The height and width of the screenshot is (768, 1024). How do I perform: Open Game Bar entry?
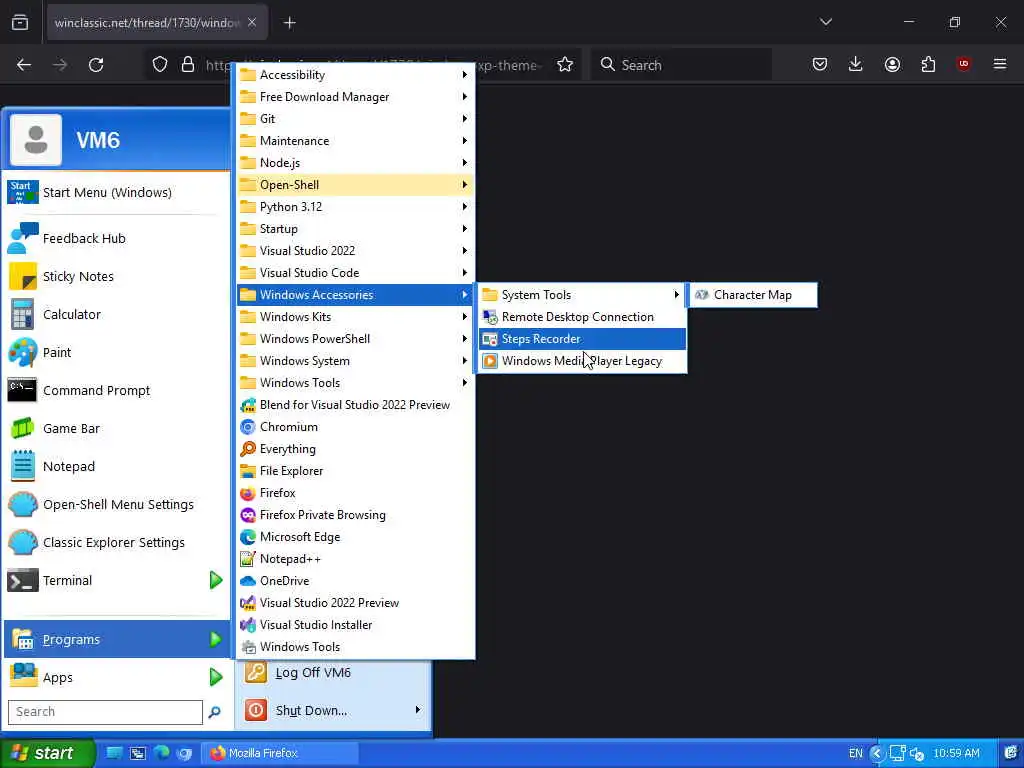click(116, 428)
